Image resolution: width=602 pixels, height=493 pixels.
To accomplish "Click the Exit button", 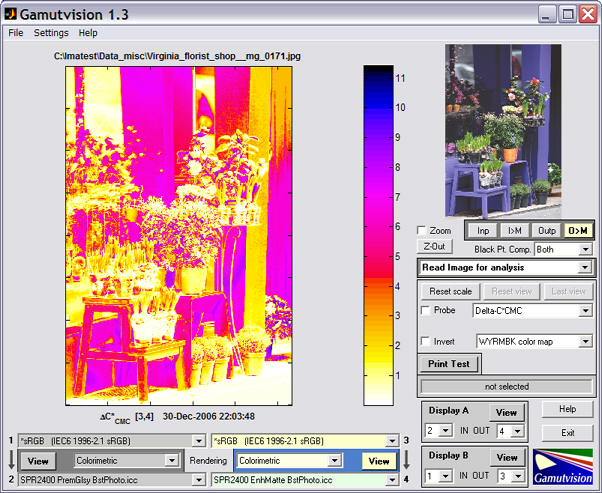I will (567, 433).
